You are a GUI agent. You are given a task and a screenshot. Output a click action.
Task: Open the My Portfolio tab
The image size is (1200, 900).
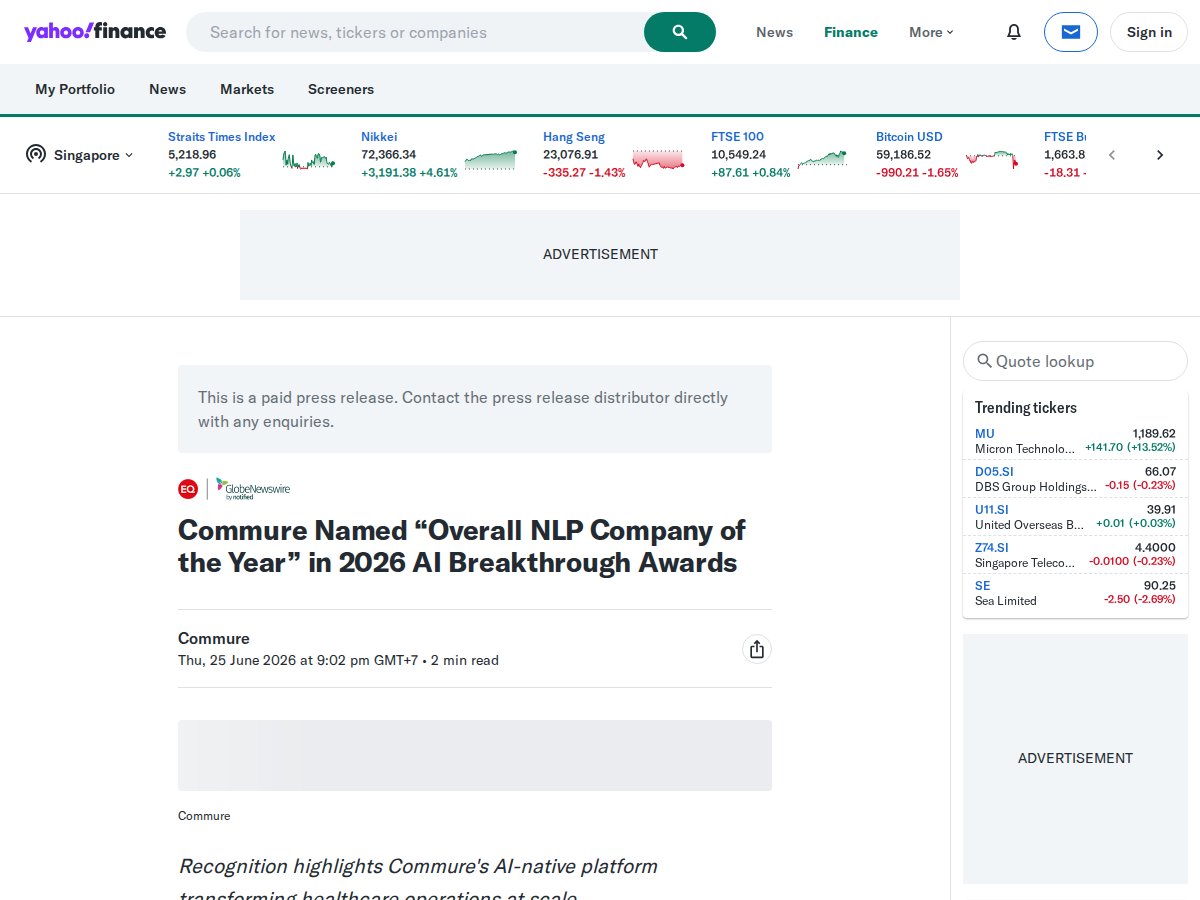point(75,89)
